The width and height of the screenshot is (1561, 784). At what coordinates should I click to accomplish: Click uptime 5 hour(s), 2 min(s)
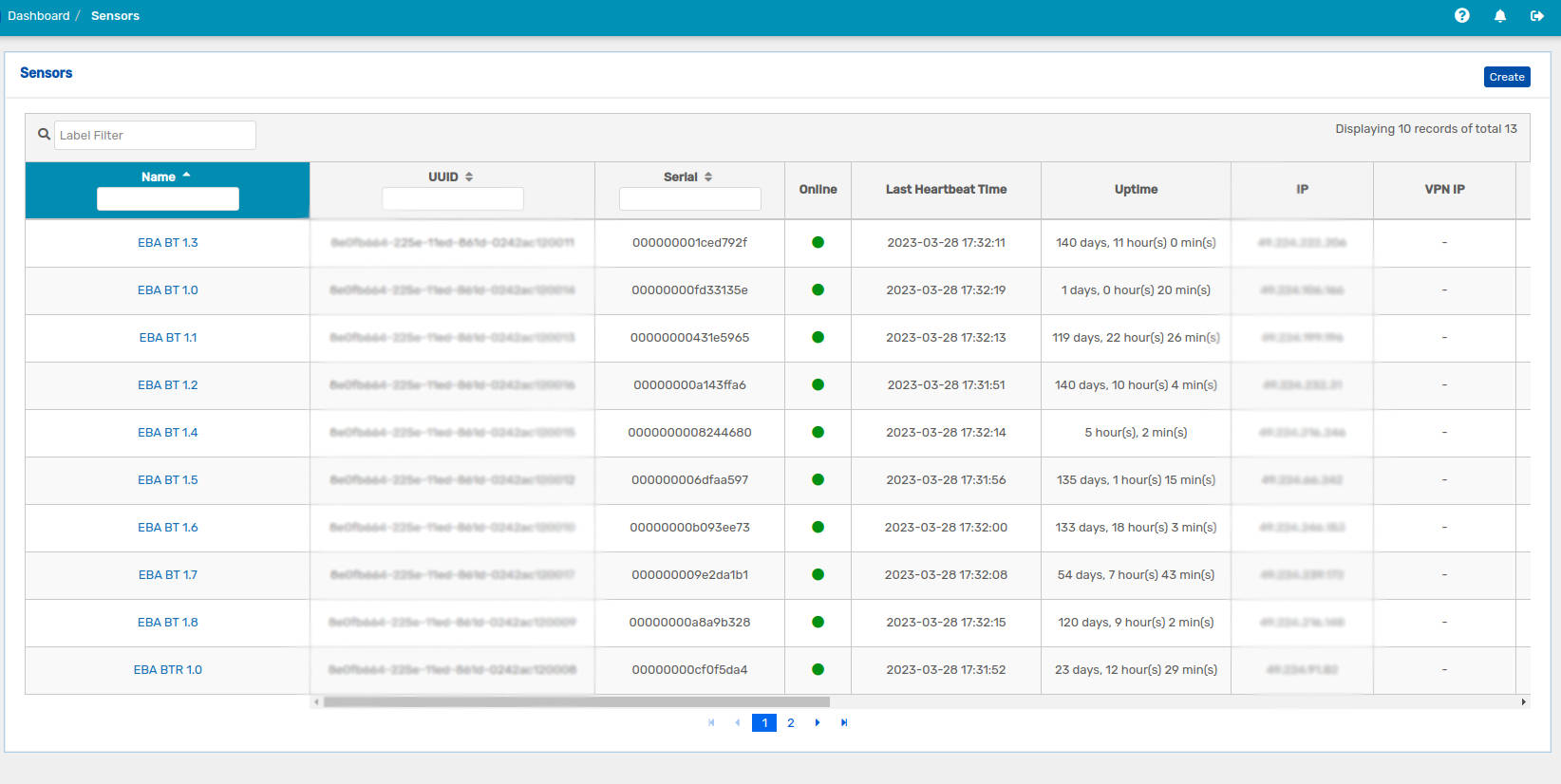coord(1137,433)
